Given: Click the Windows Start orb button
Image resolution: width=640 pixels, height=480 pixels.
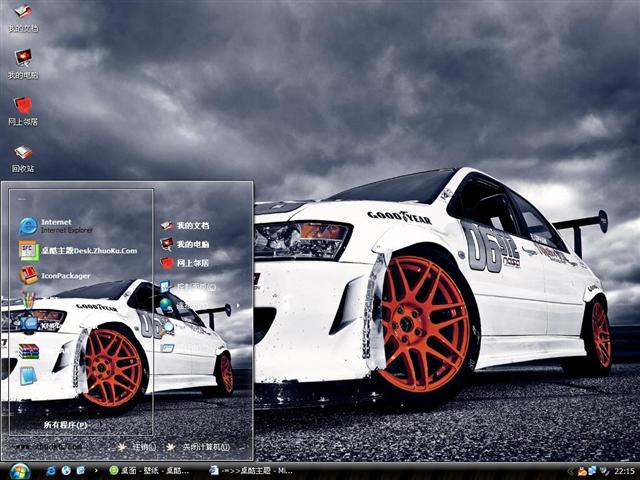Looking at the screenshot, I should [19, 470].
